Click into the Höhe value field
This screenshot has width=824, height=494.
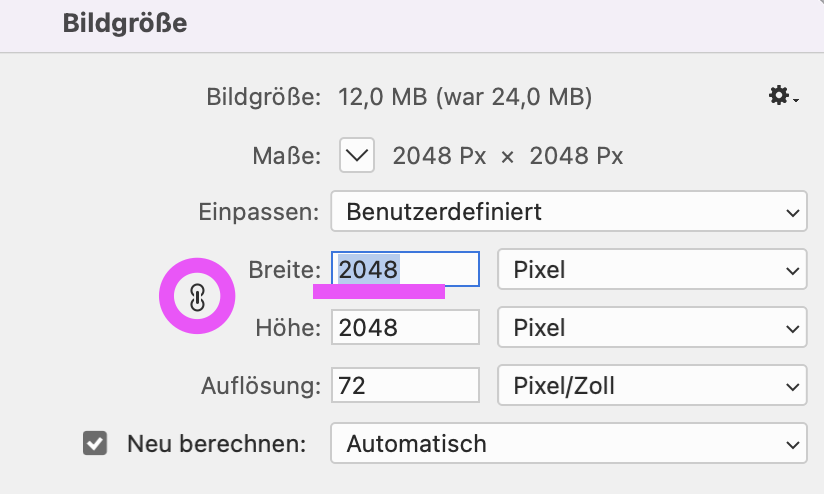tap(405, 327)
